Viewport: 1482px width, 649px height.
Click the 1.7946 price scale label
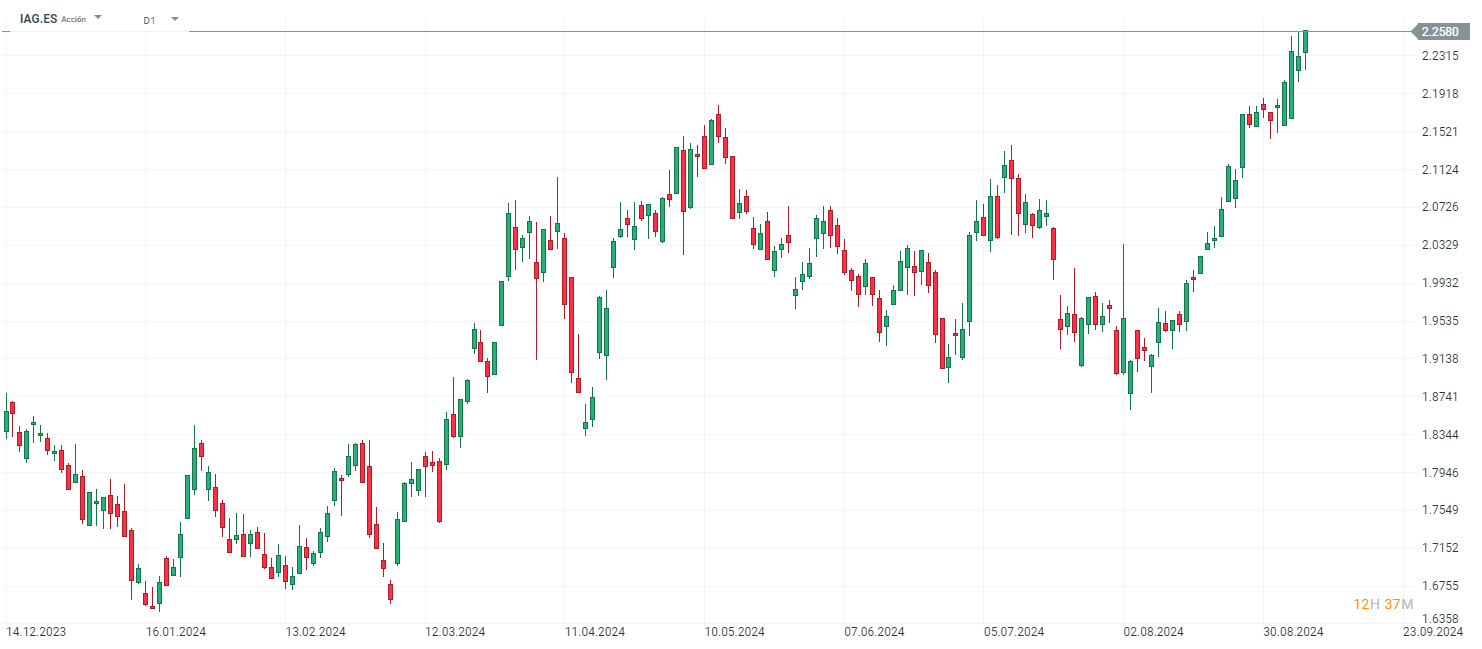tap(1439, 472)
